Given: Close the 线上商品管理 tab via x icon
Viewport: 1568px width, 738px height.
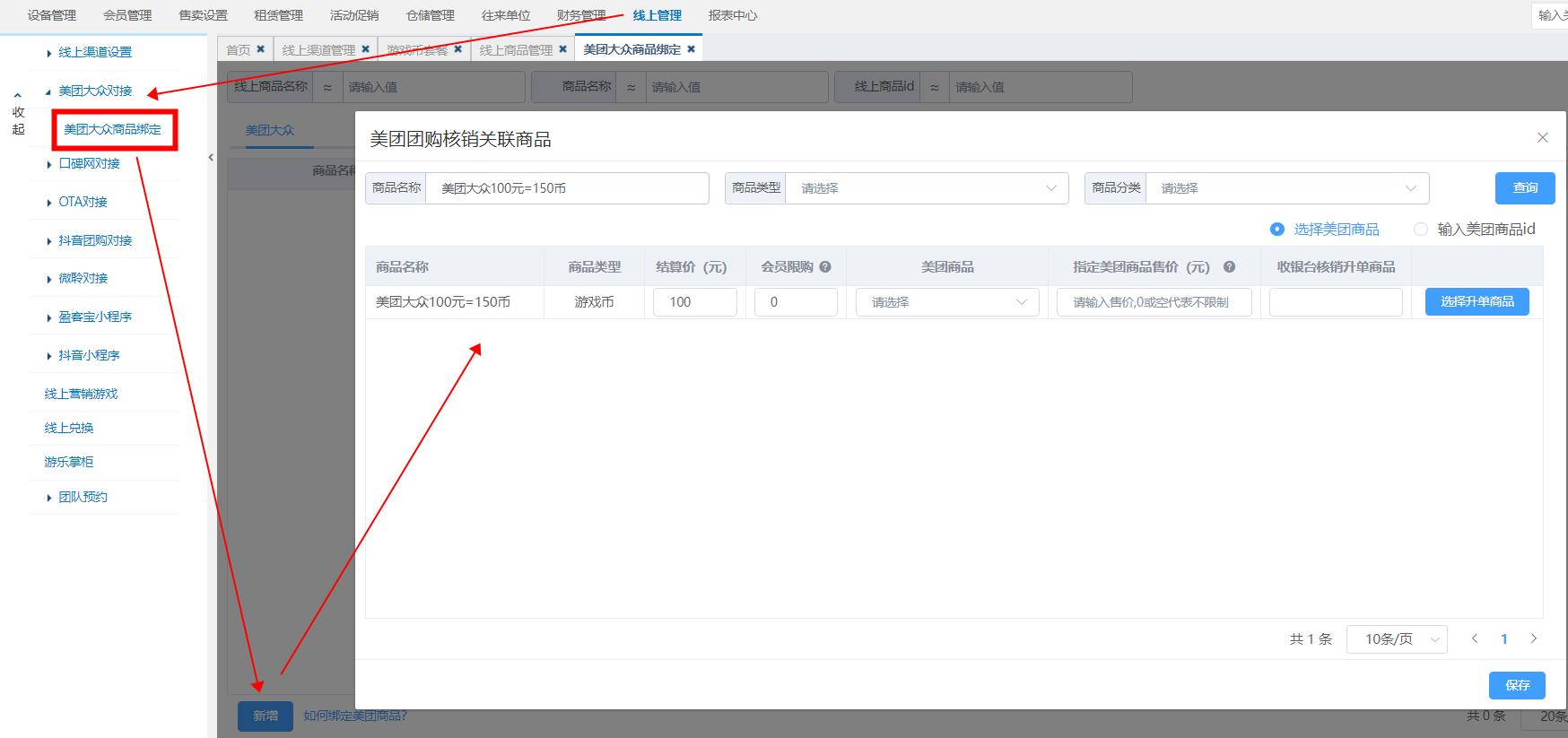Looking at the screenshot, I should point(563,49).
